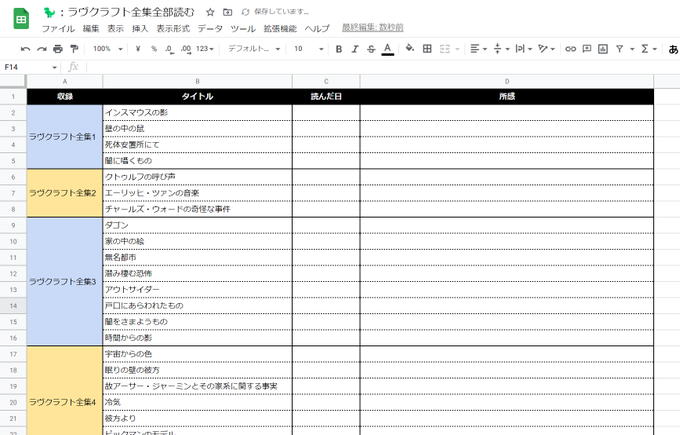
Task: Click the Name box showing F14
Action: point(26,67)
